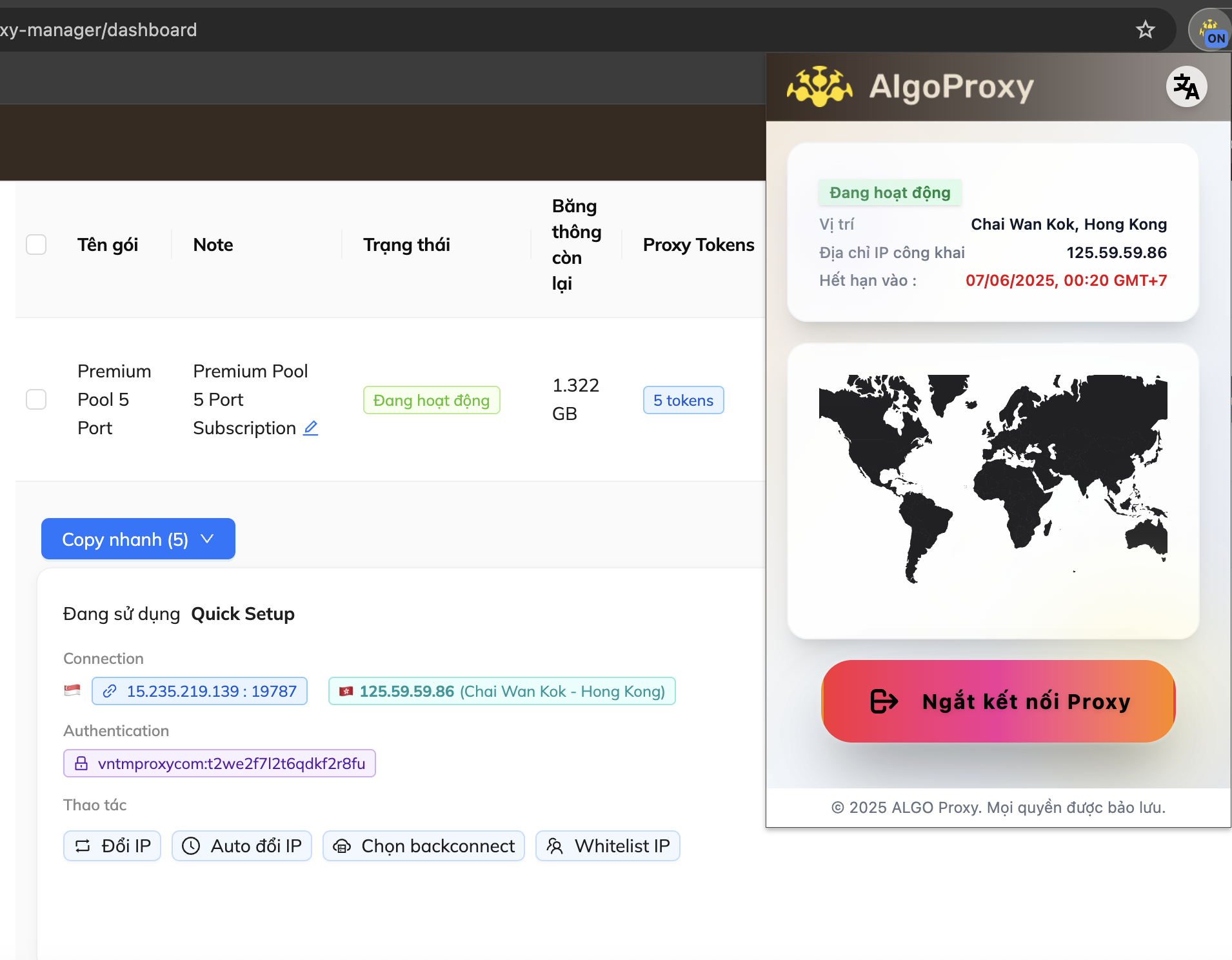The image size is (1232, 960).
Task: Click the pencil edit icon beside the Subscription note
Action: point(311,428)
